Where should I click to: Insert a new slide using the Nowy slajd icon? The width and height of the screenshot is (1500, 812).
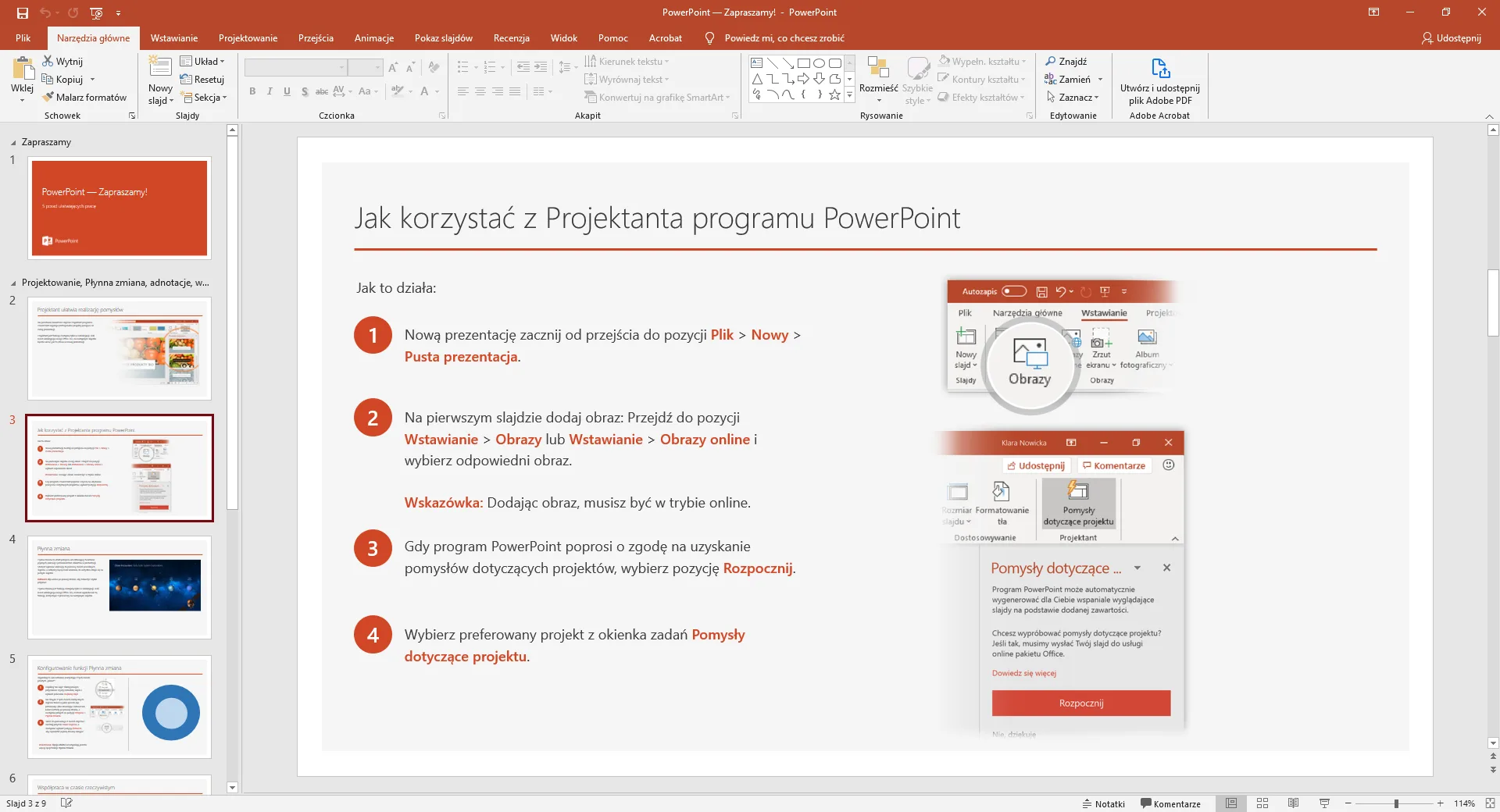point(160,67)
